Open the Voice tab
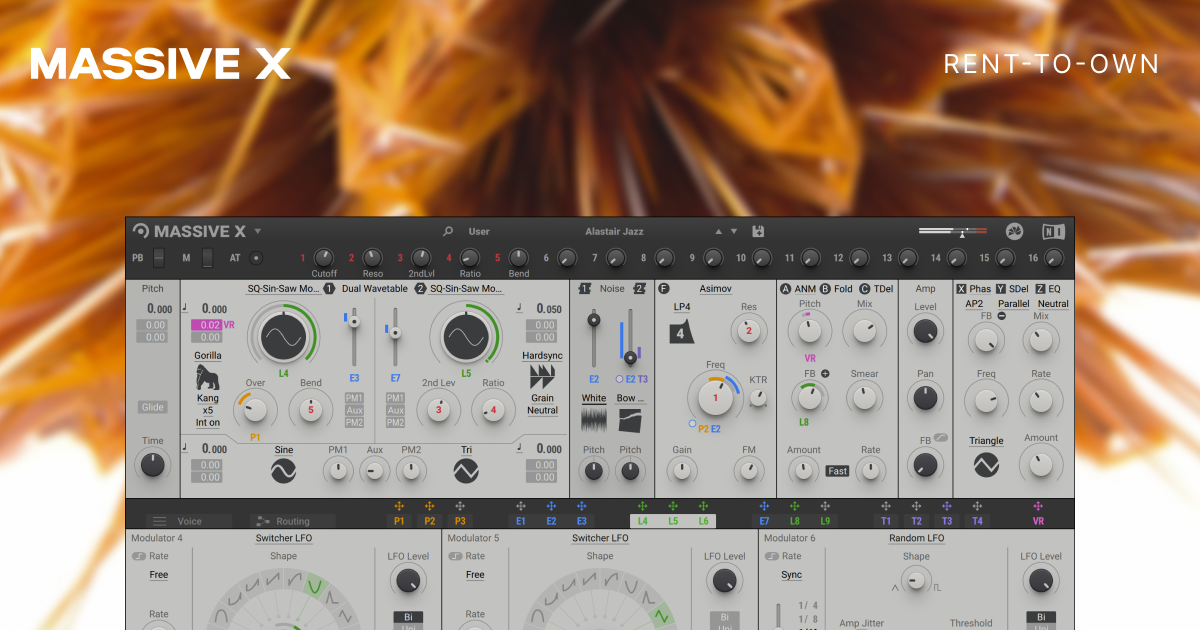 coord(189,521)
